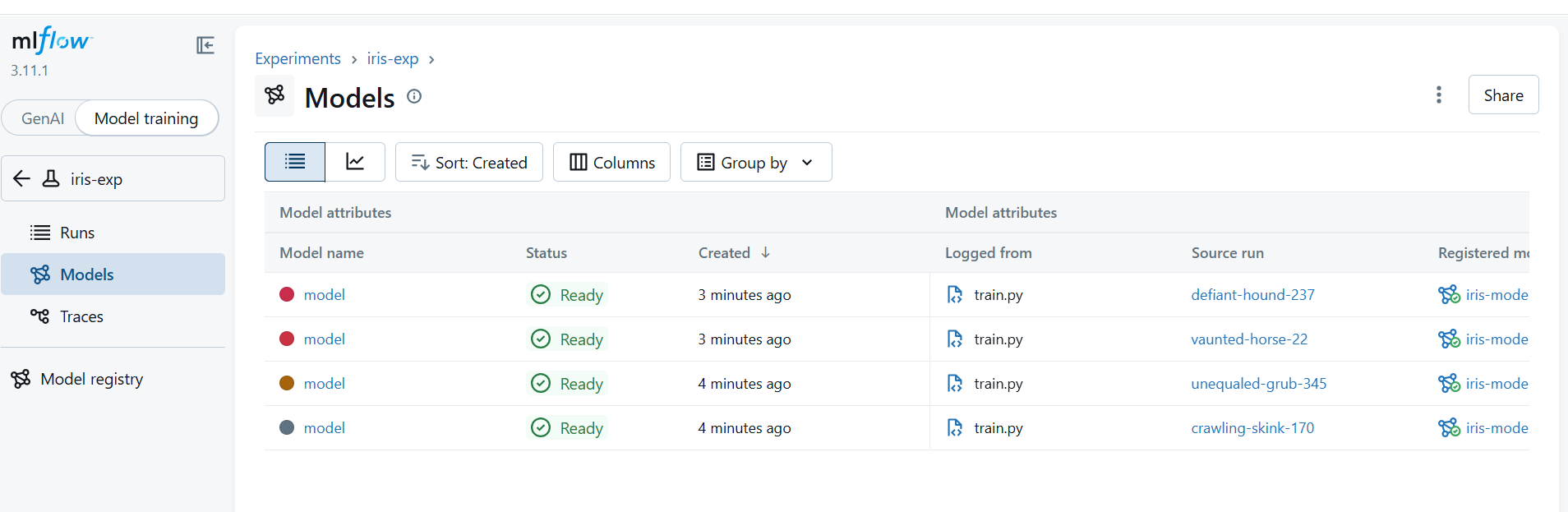Switch to list table view
Screen dimensions: 1568x512
point(295,162)
